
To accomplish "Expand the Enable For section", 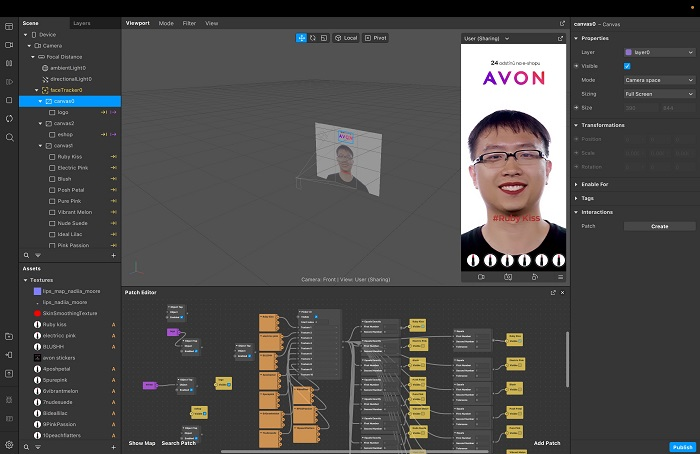I will pyautogui.click(x=595, y=184).
